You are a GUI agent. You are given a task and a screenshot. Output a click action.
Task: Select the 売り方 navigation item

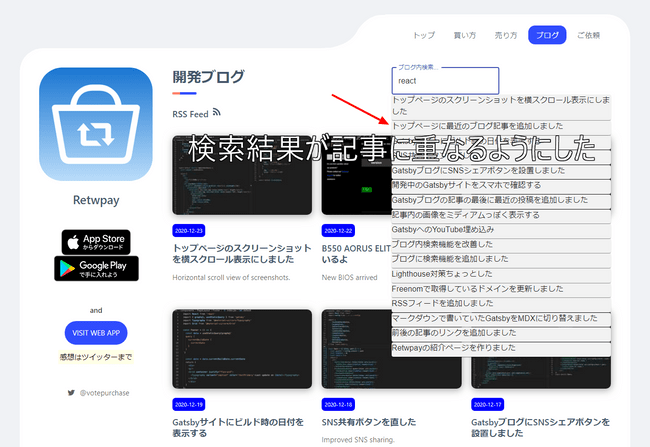coord(506,35)
